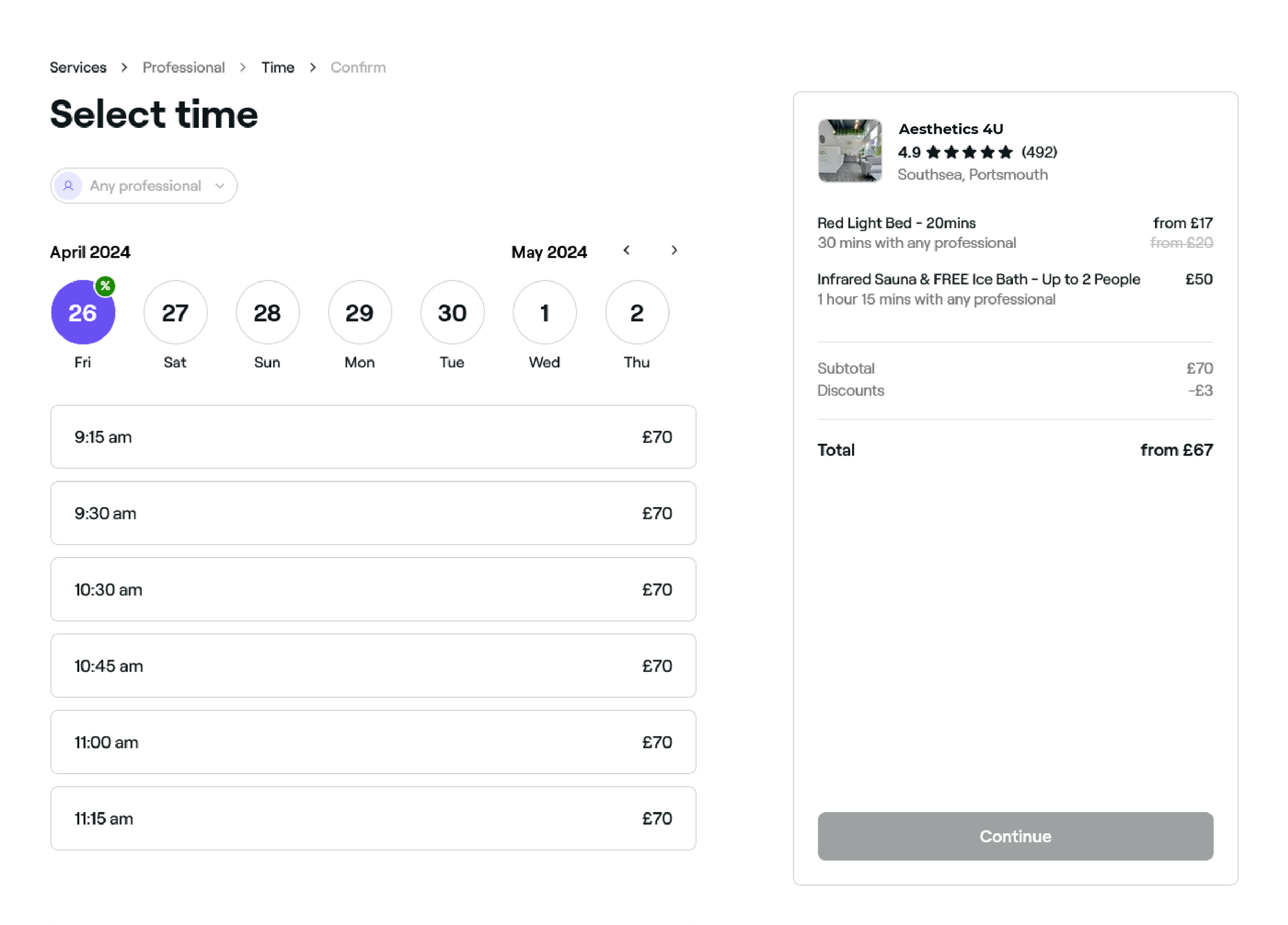Screen dimensions: 1288x925
Task: Select Monday 29 date circle
Action: coord(360,312)
